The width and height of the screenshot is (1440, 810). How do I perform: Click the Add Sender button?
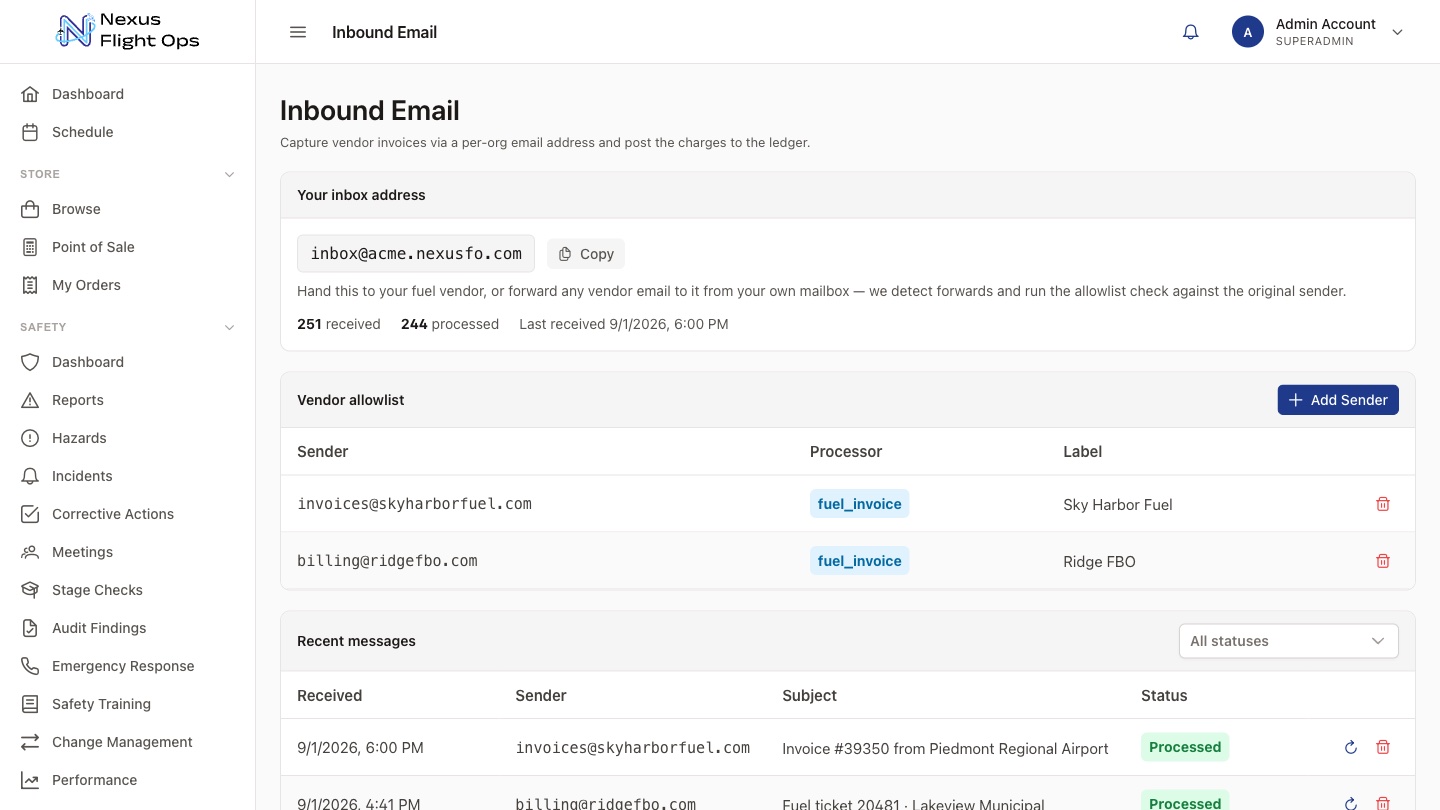[1338, 400]
